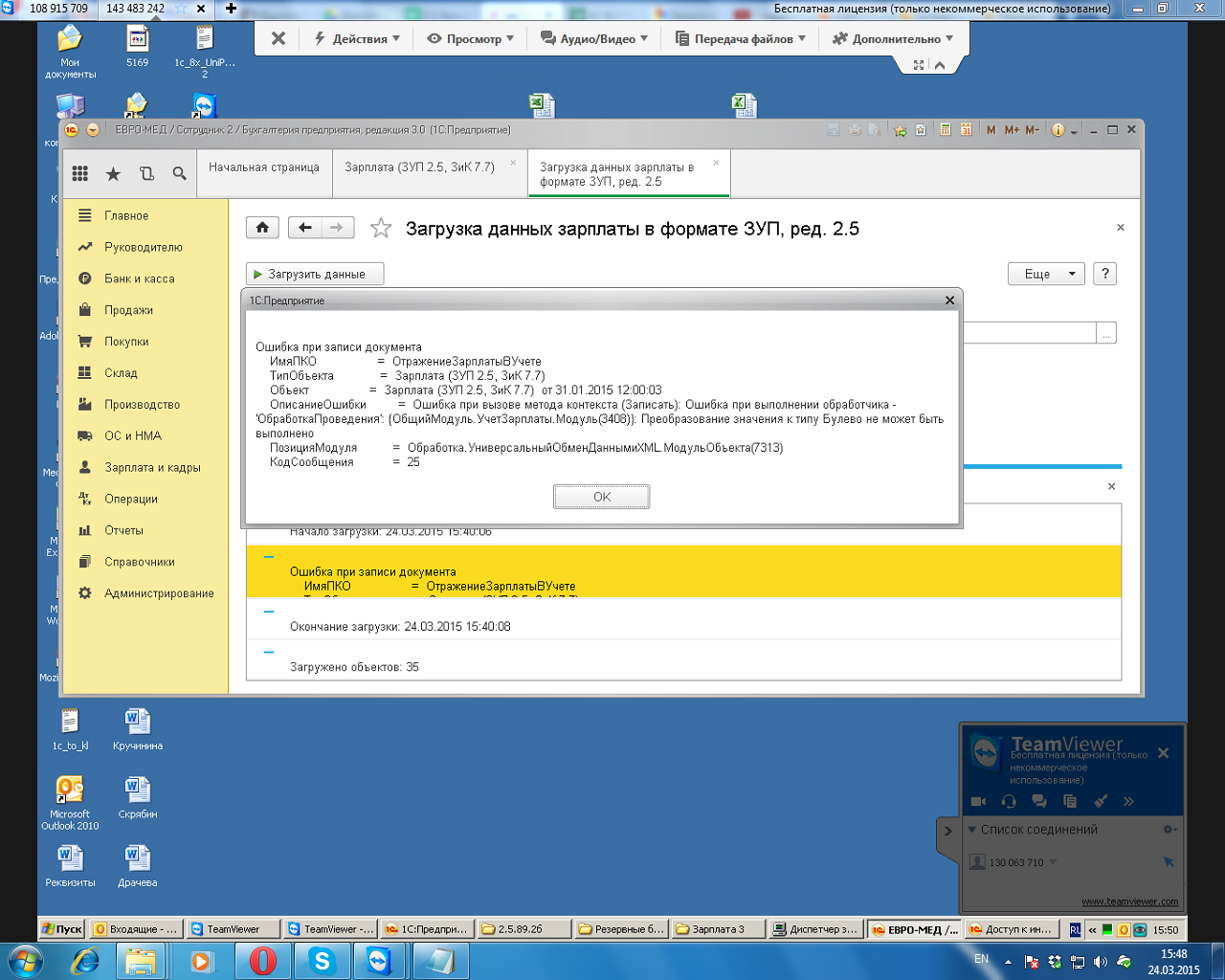Viewport: 1225px width, 980px height.
Task: Go to home page via house icon
Action: pos(262,228)
